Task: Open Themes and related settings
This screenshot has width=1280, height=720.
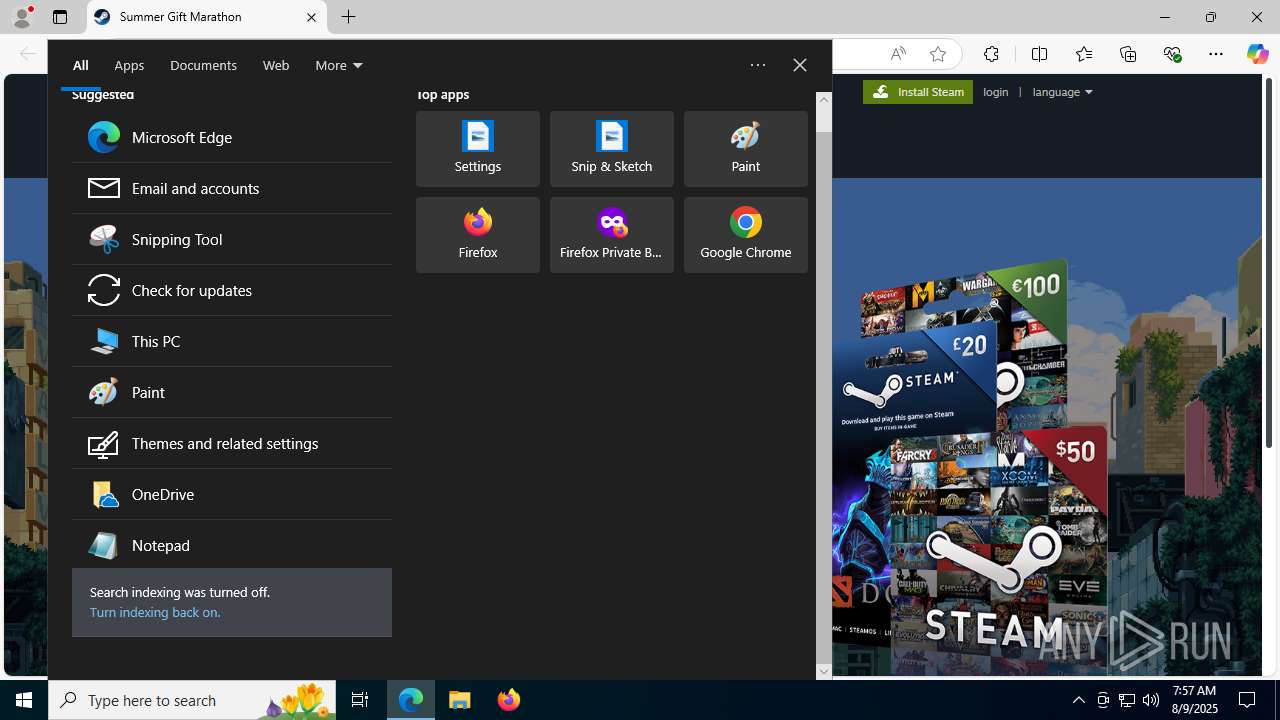Action: pyautogui.click(x=231, y=443)
